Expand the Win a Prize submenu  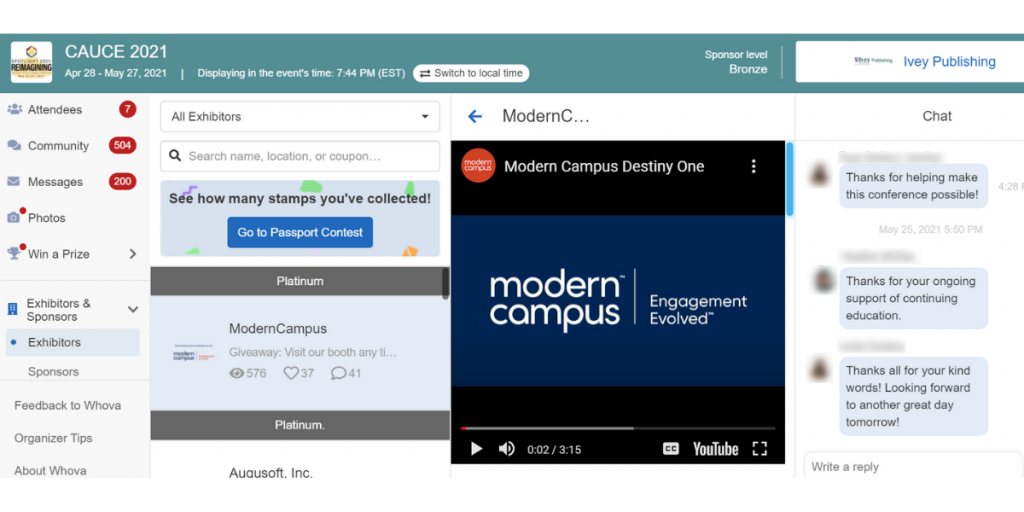(132, 254)
